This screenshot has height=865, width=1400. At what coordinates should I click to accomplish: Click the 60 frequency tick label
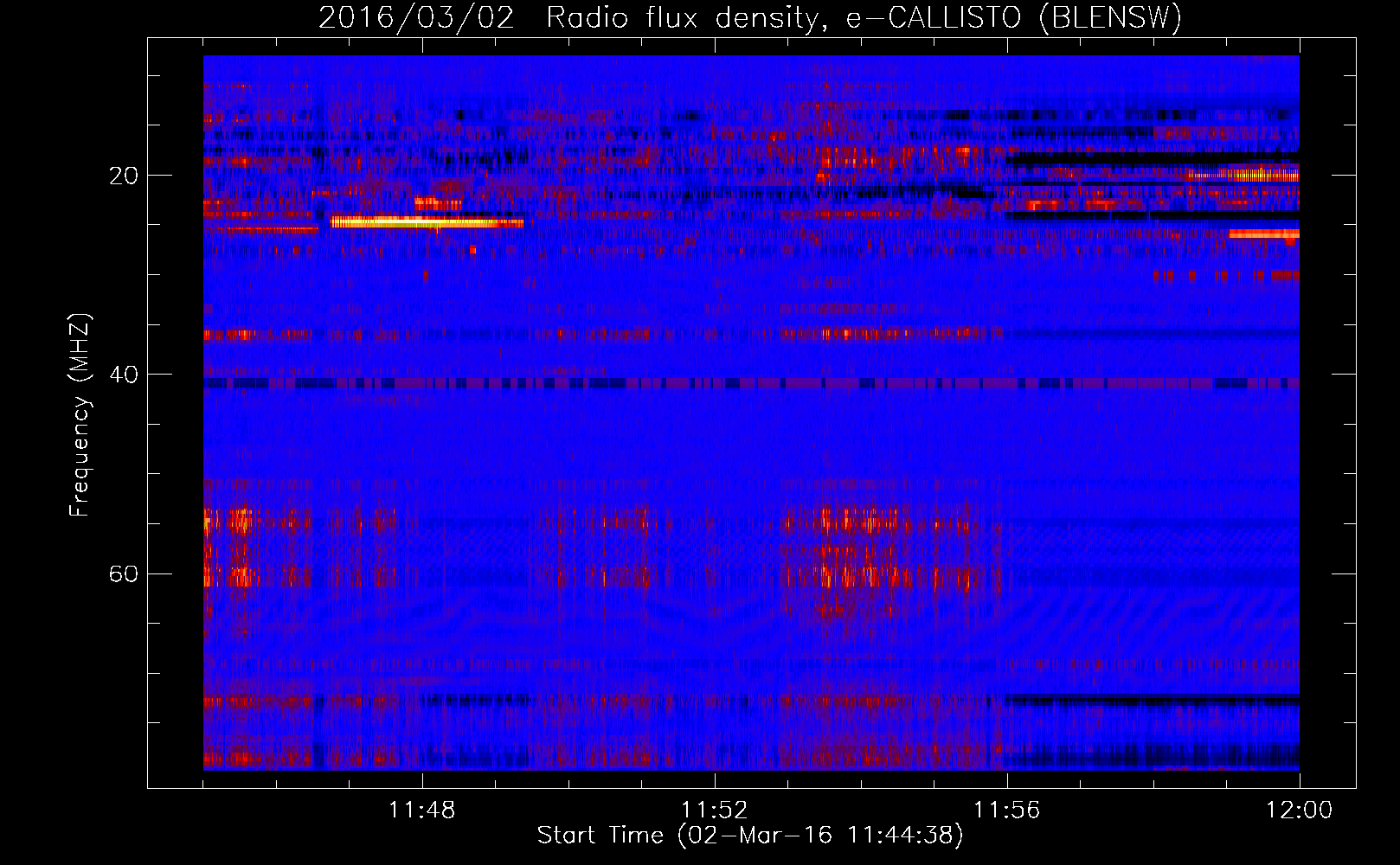click(124, 574)
